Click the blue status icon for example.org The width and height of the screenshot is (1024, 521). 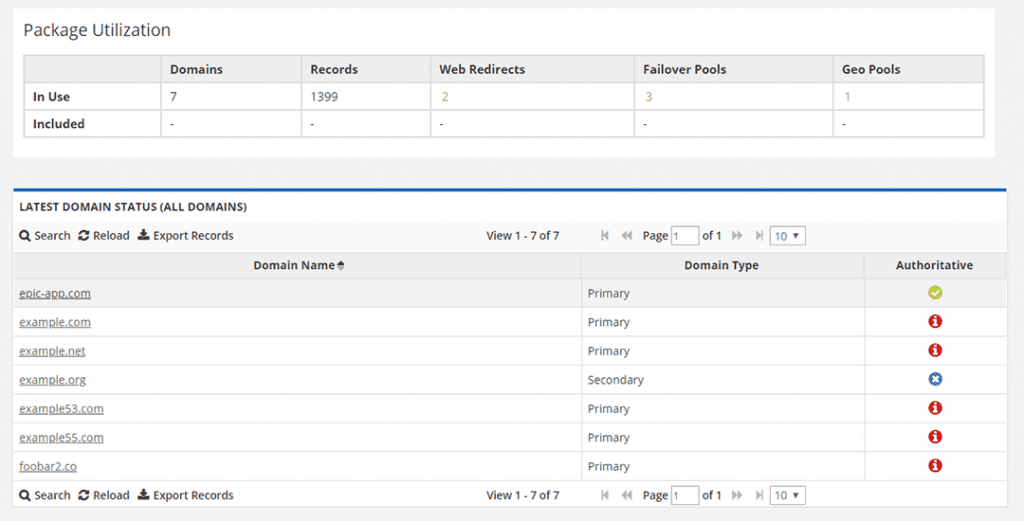[935, 379]
